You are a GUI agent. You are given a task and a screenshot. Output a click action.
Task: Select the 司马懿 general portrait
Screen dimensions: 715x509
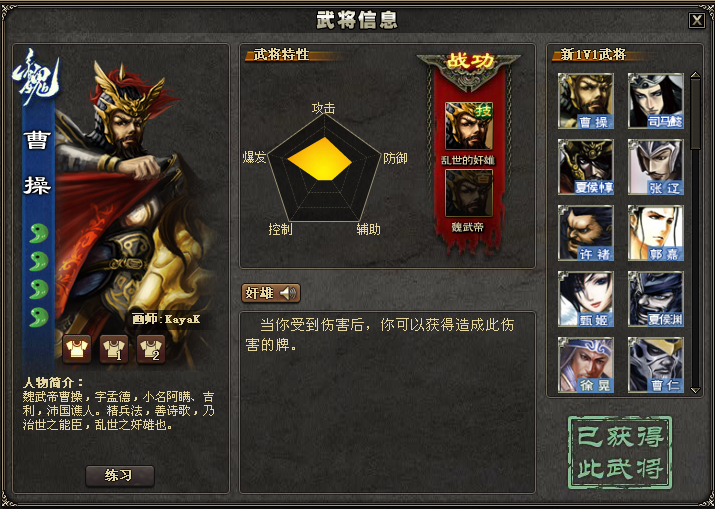pos(655,101)
